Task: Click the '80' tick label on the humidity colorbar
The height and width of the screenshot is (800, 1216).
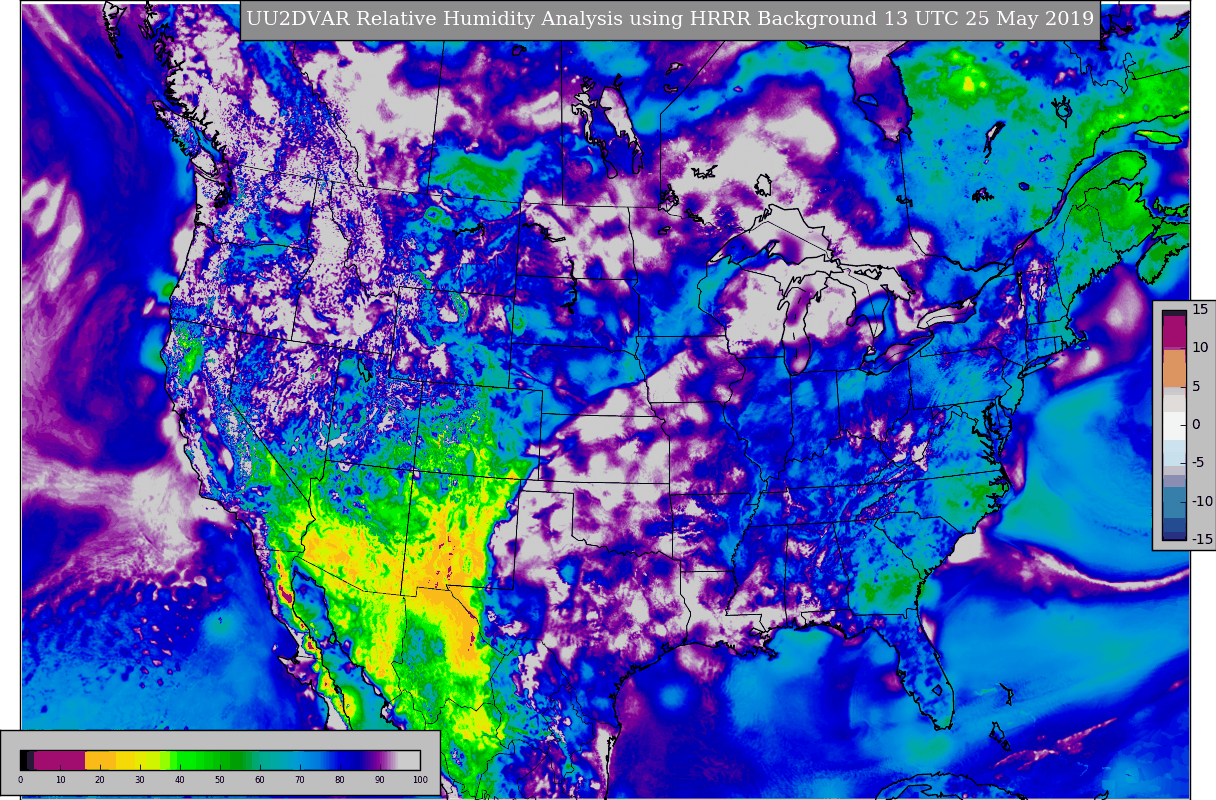Action: click(x=340, y=779)
